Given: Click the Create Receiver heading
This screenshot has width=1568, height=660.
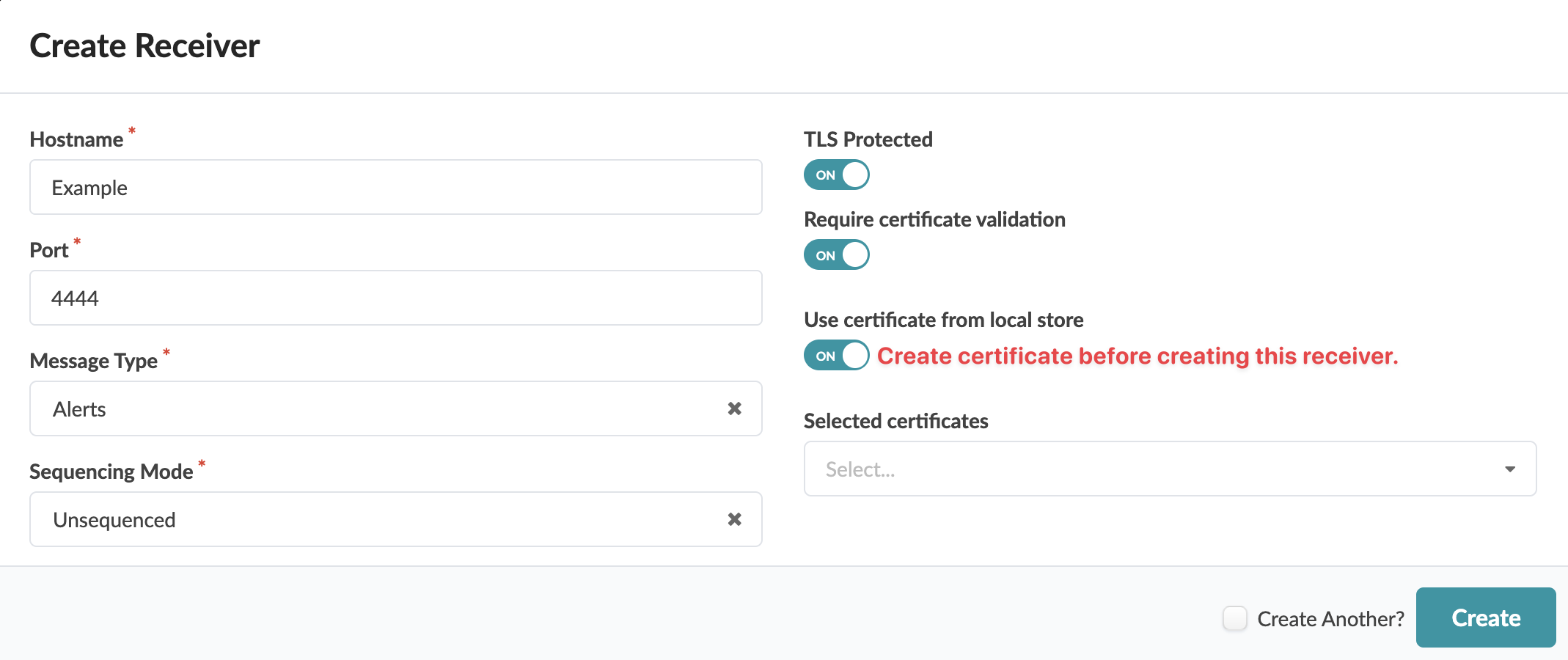Looking at the screenshot, I should [144, 45].
